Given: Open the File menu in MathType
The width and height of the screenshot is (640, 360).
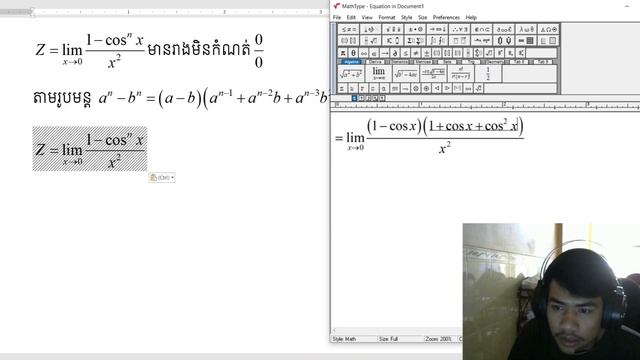Looking at the screenshot, I should (x=337, y=18).
